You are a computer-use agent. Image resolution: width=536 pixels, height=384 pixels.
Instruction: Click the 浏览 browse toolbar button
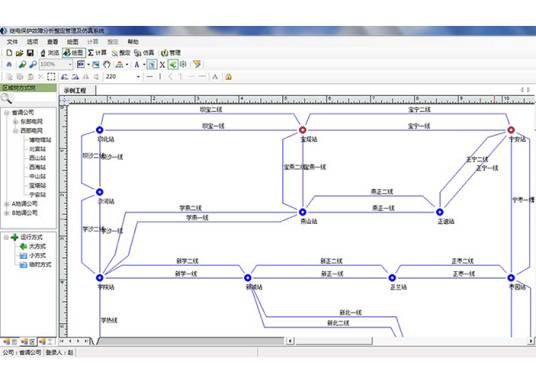coord(50,53)
